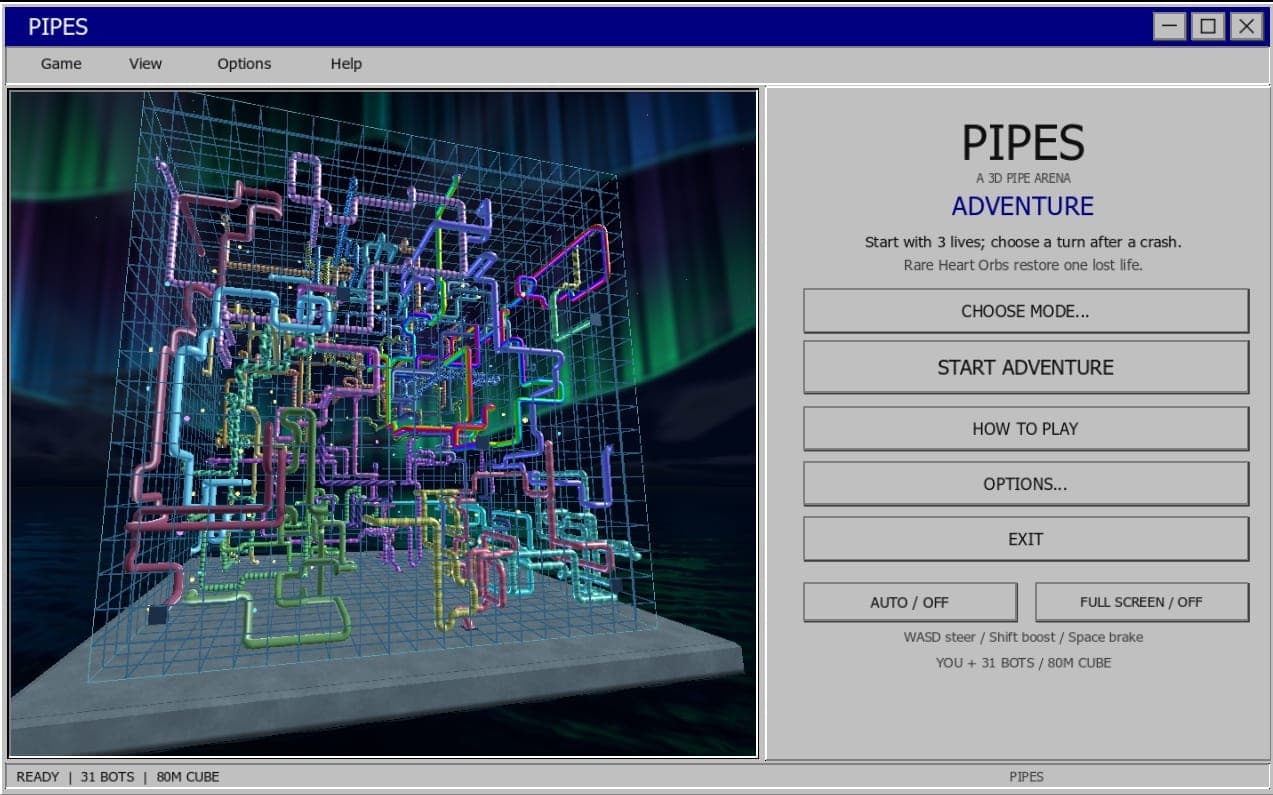Viewport: 1273px width, 795px height.
Task: Click READY status bar entry
Action: point(38,777)
